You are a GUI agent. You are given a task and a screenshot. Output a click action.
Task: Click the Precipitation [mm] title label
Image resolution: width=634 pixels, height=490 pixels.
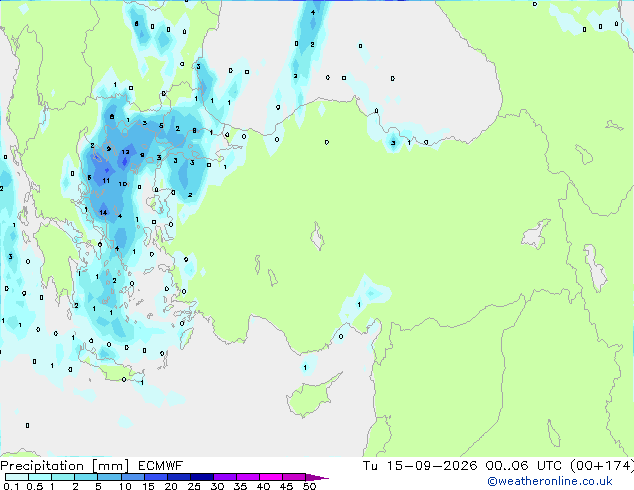tap(65, 466)
